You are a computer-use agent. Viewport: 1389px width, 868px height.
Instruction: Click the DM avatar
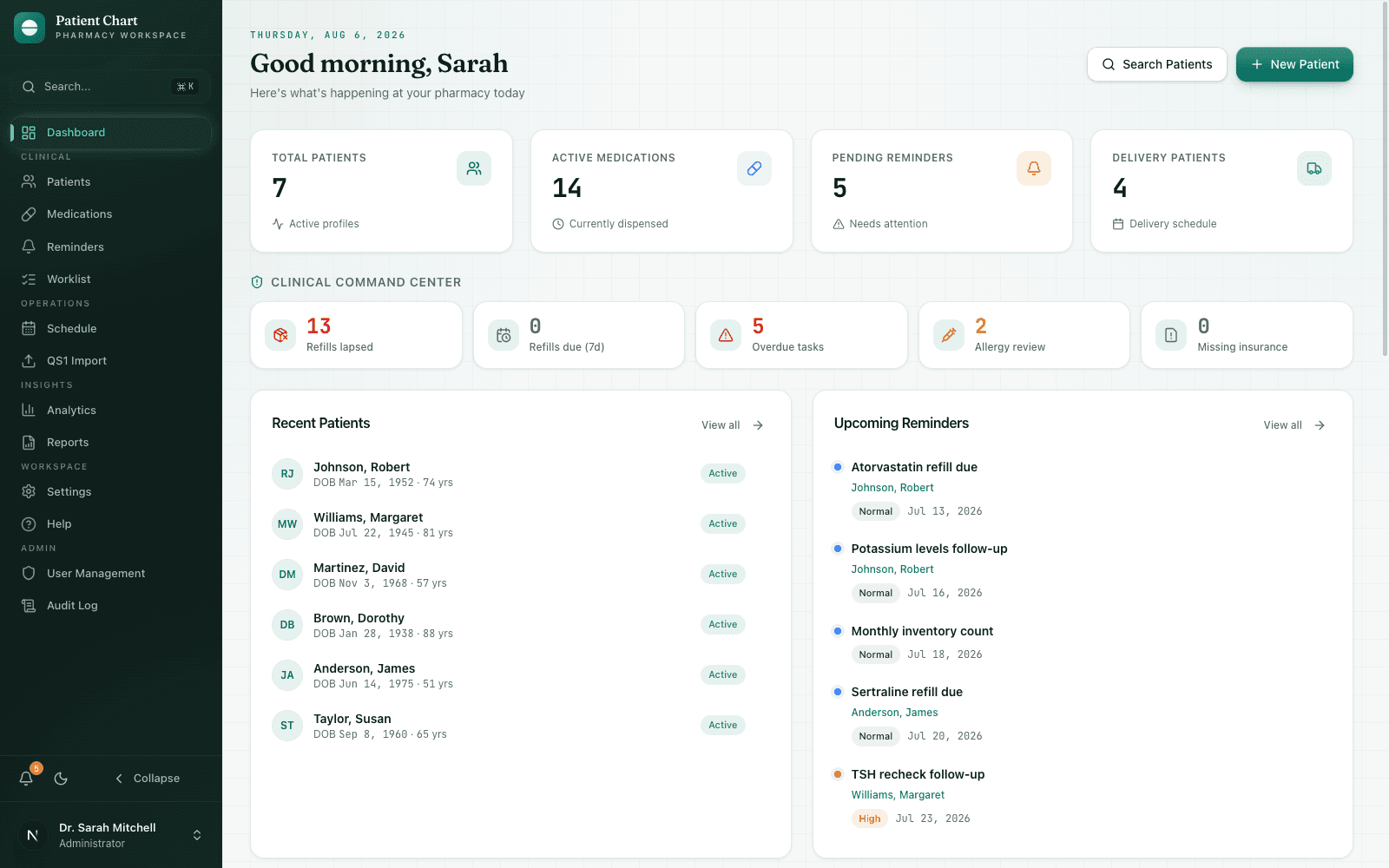point(287,575)
